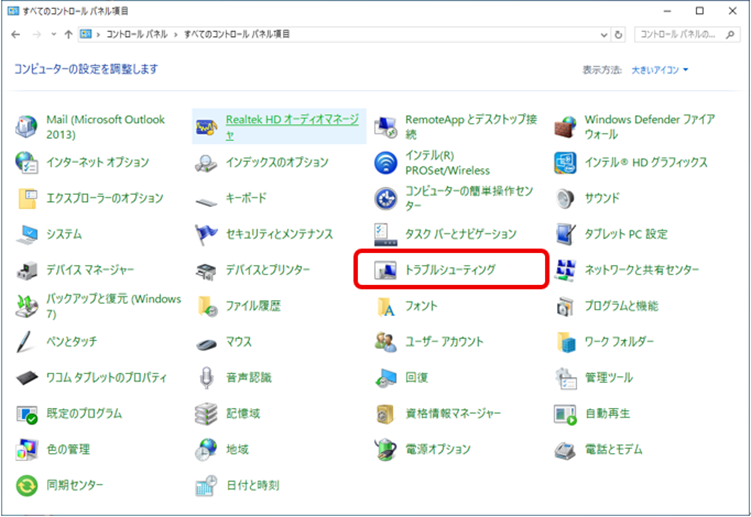The width and height of the screenshot is (751, 517).
Task: Open the プログラムと機能 link
Action: point(621,306)
